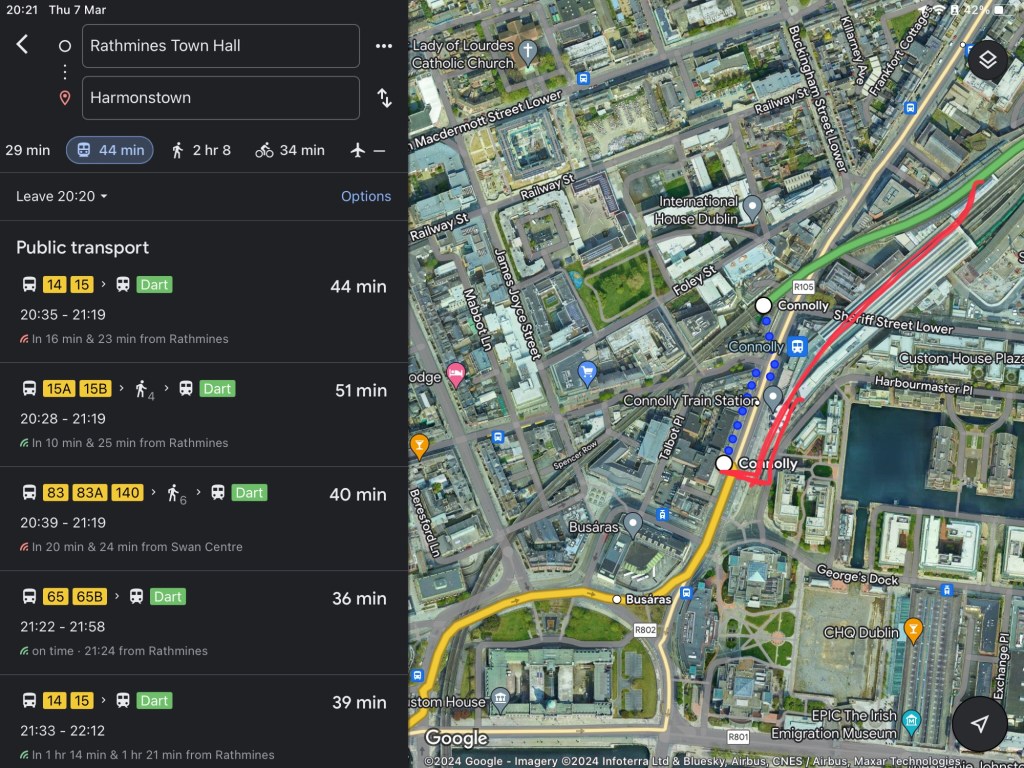Screen dimensions: 1024x768
Task: Select the walking 2 hr 8 tab
Action: (200, 150)
